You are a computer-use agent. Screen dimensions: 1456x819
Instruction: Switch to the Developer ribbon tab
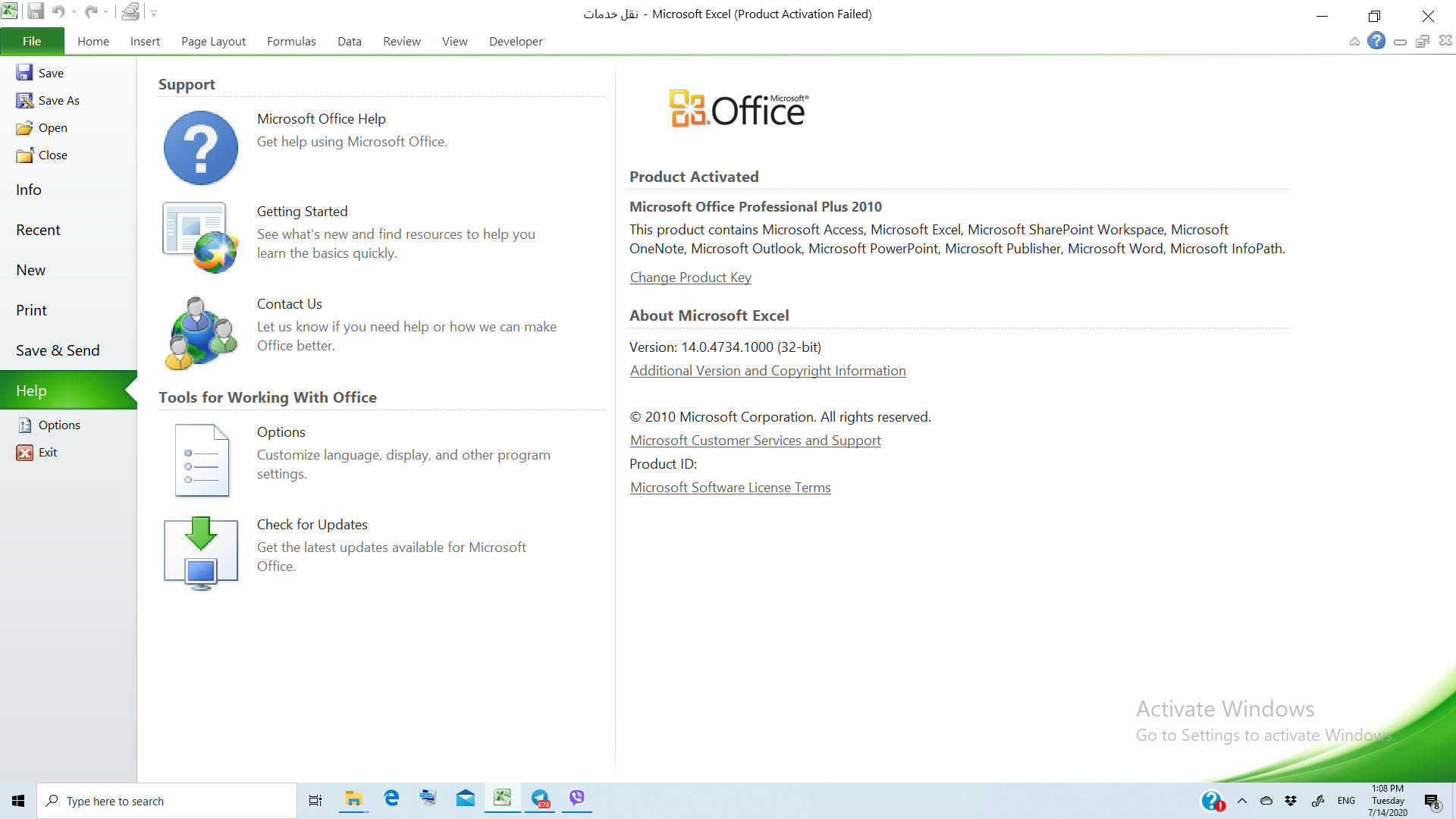516,41
